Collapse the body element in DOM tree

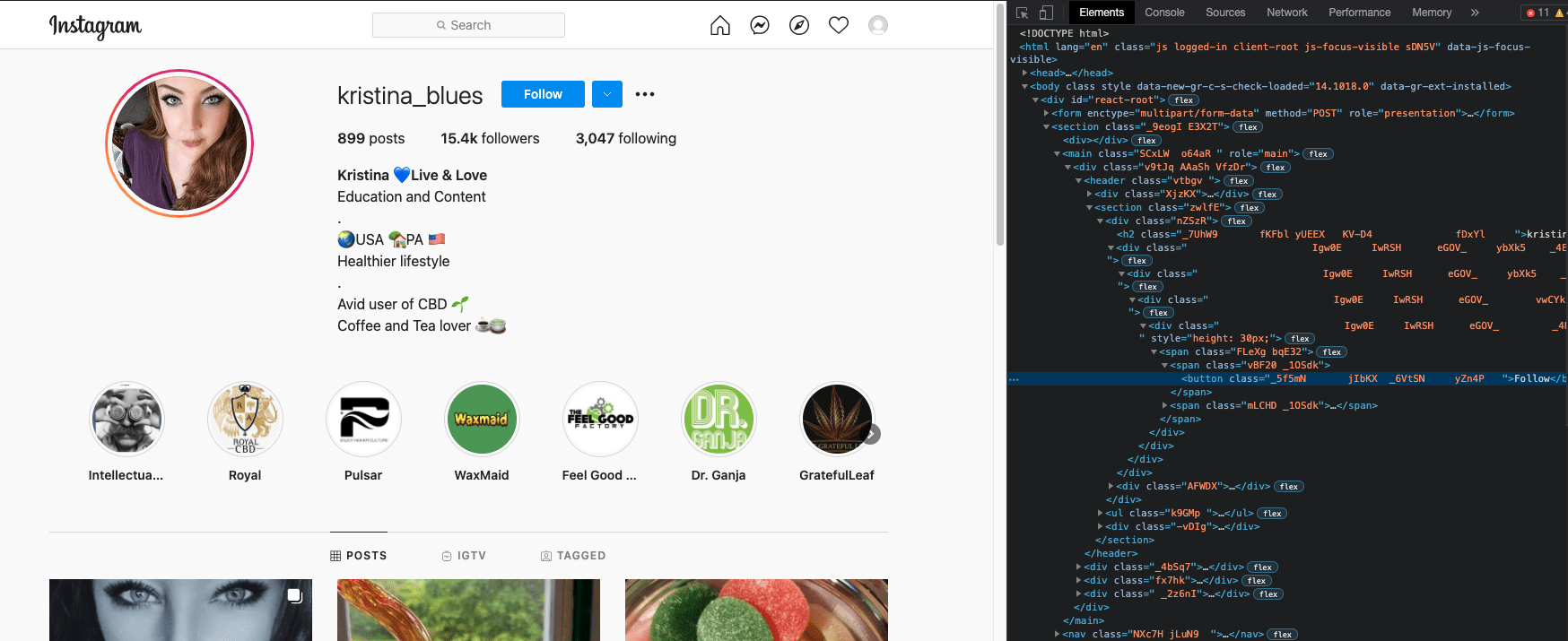(1024, 87)
